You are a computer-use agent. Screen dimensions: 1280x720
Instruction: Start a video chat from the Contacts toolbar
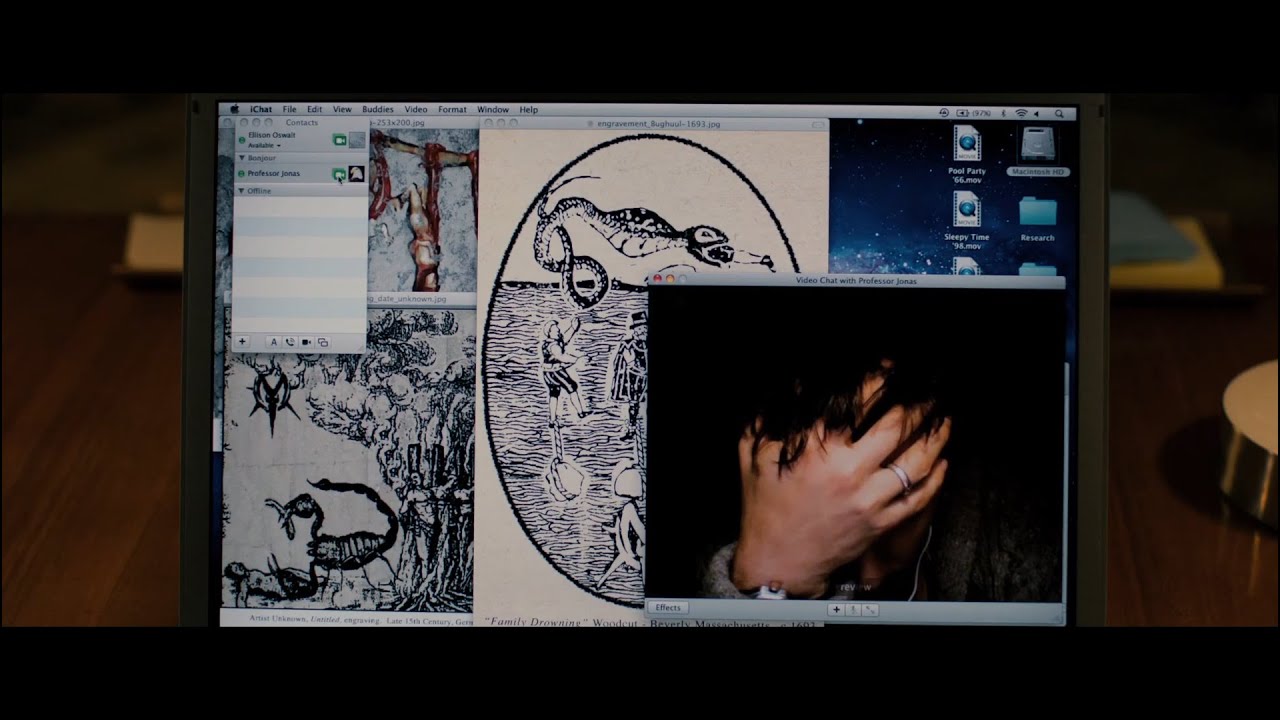(306, 342)
